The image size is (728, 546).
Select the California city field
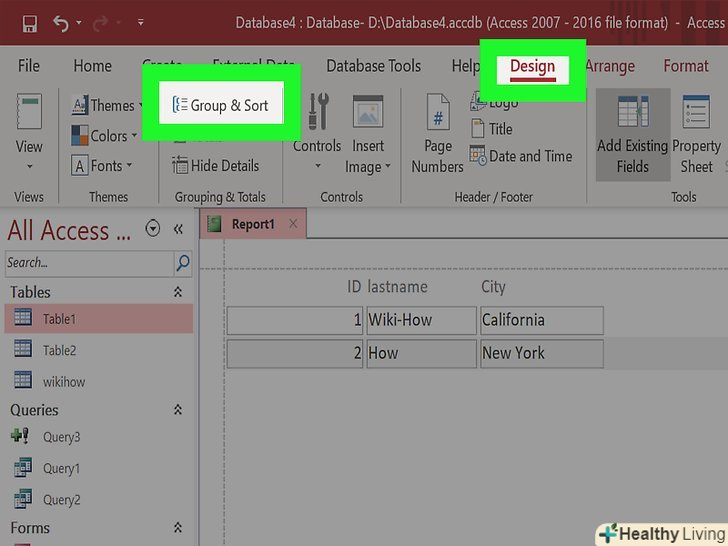[542, 320]
